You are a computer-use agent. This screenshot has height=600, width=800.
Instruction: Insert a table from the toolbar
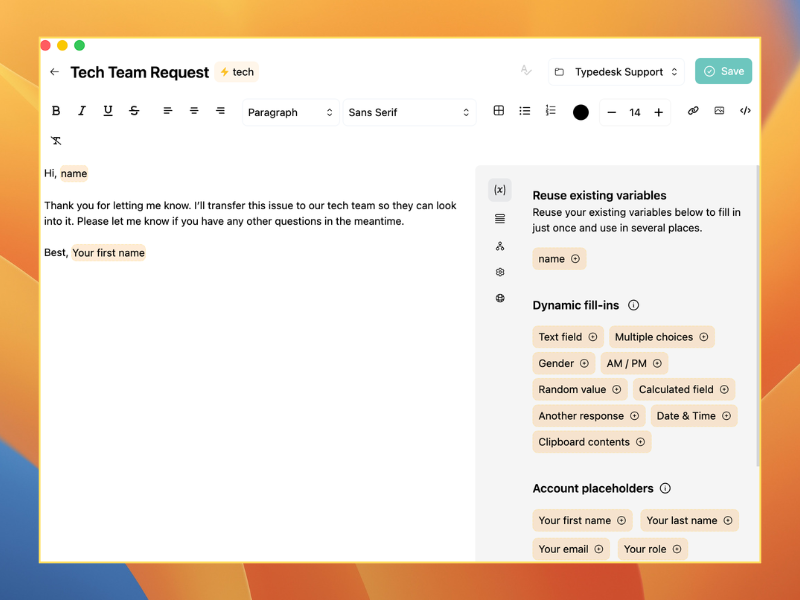(499, 111)
